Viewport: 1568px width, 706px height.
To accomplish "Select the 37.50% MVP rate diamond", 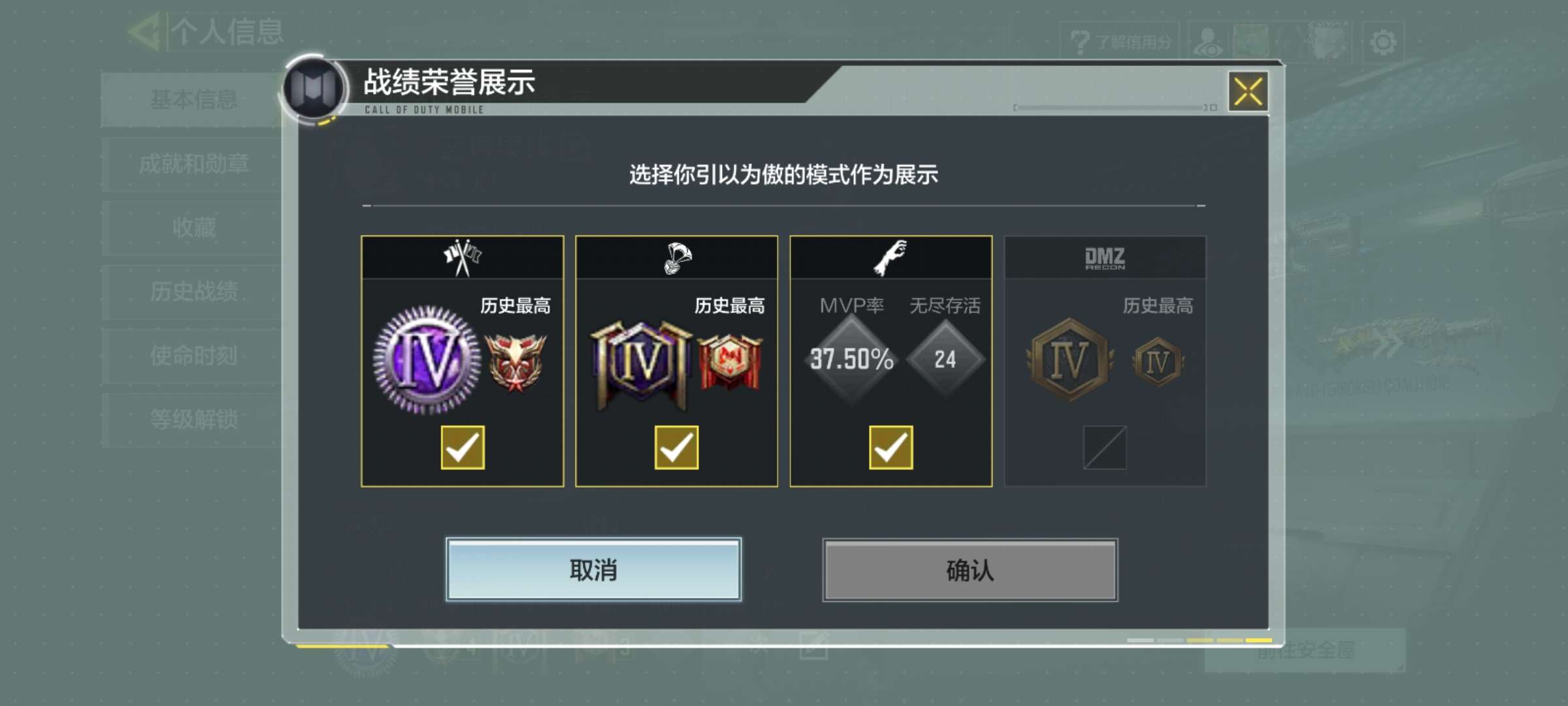I will 852,359.
